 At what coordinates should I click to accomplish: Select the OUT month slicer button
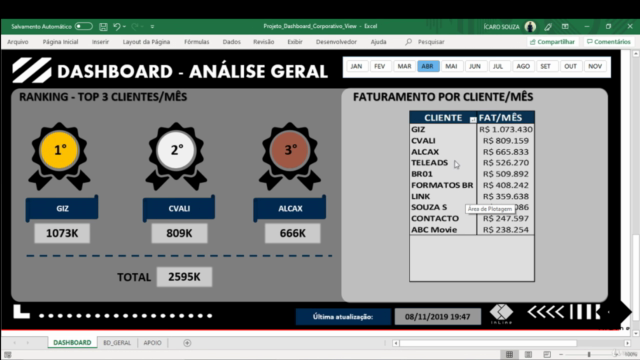pos(570,66)
